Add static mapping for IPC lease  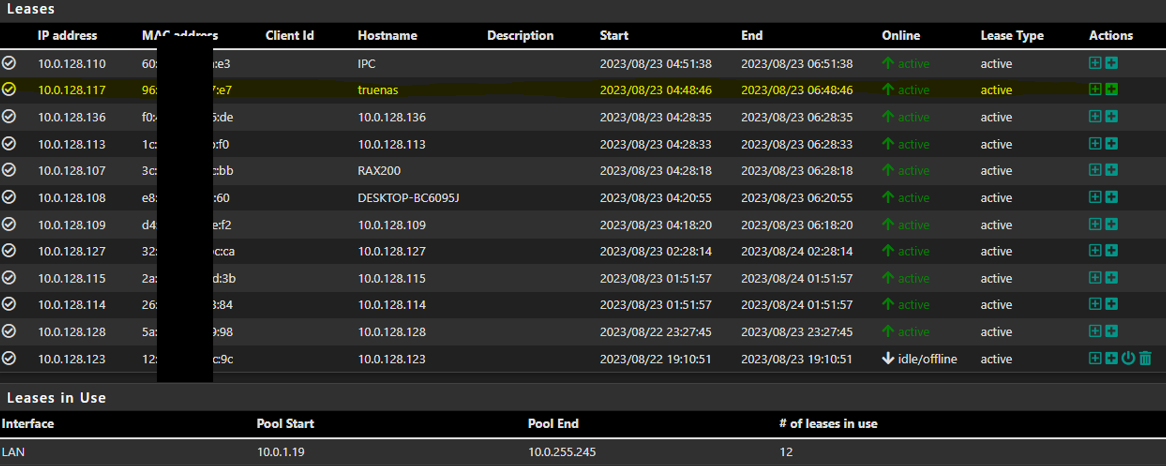pyautogui.click(x=1095, y=63)
